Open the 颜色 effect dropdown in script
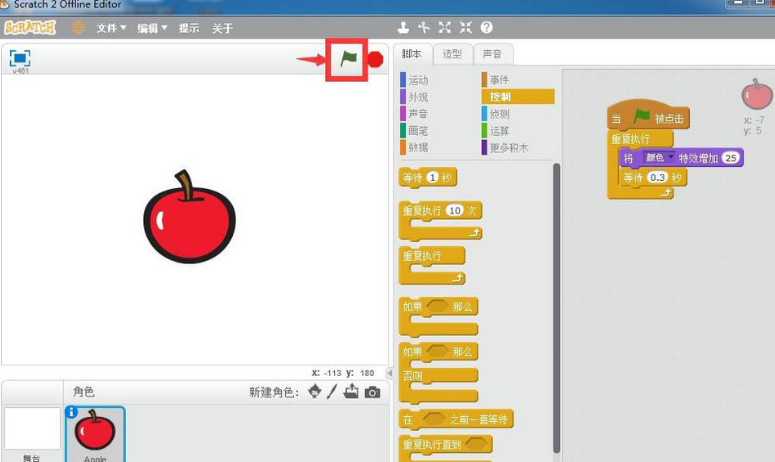The width and height of the screenshot is (775, 462). (659, 158)
